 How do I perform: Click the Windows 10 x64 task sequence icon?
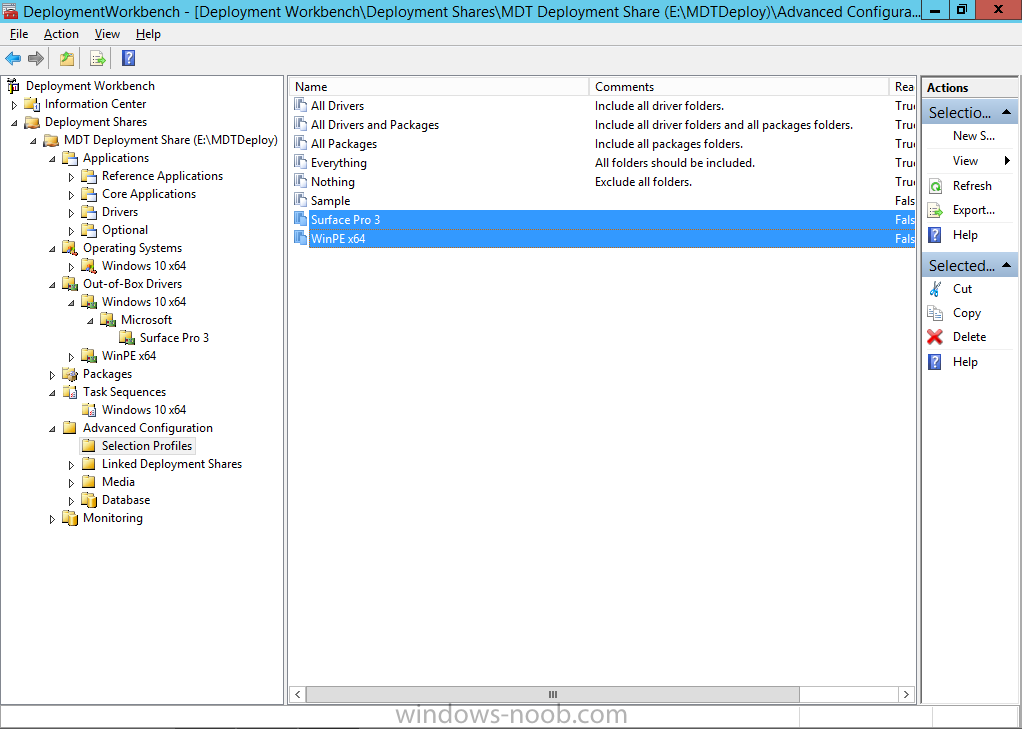[89, 410]
